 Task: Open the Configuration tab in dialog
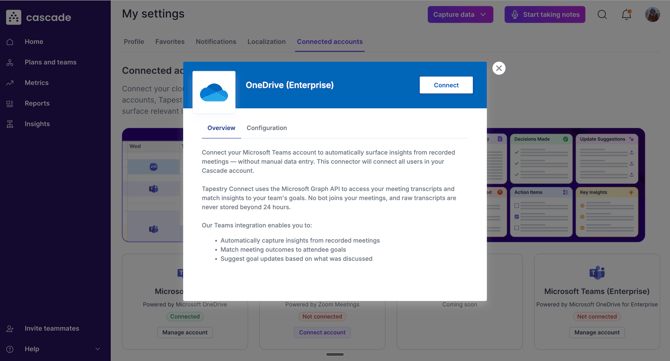267,128
